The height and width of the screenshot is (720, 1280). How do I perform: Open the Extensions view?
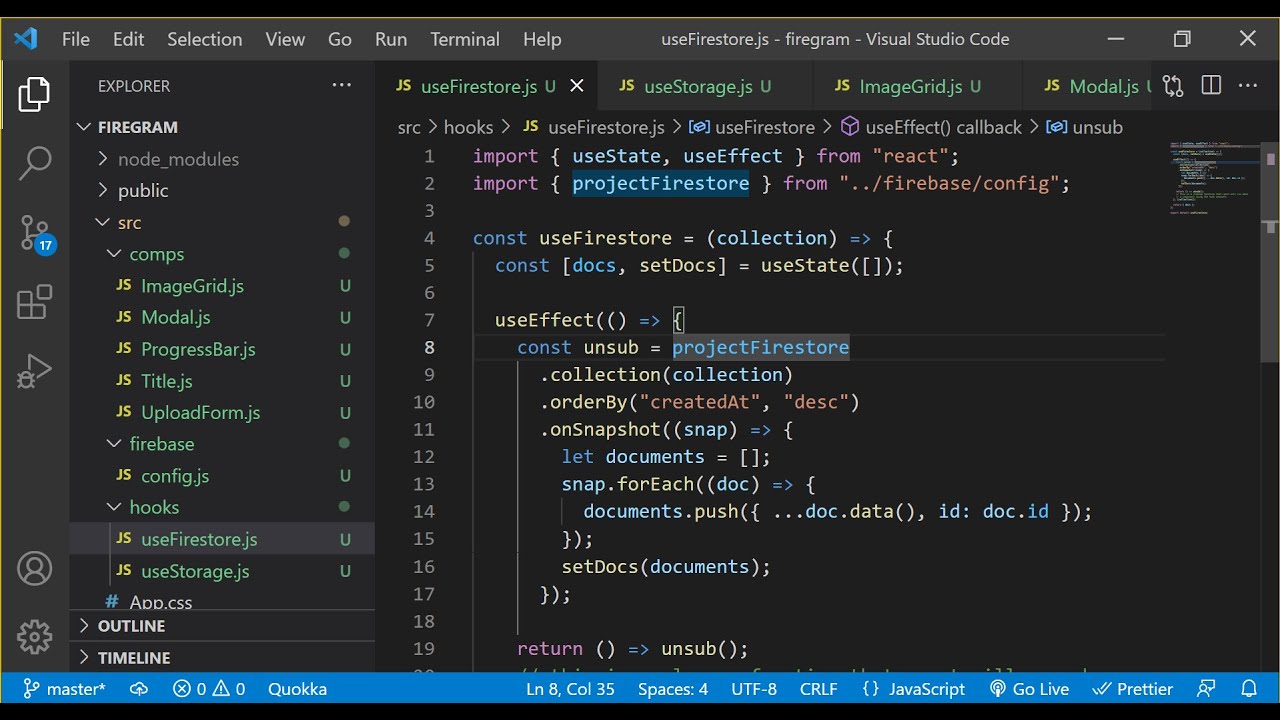pos(34,302)
